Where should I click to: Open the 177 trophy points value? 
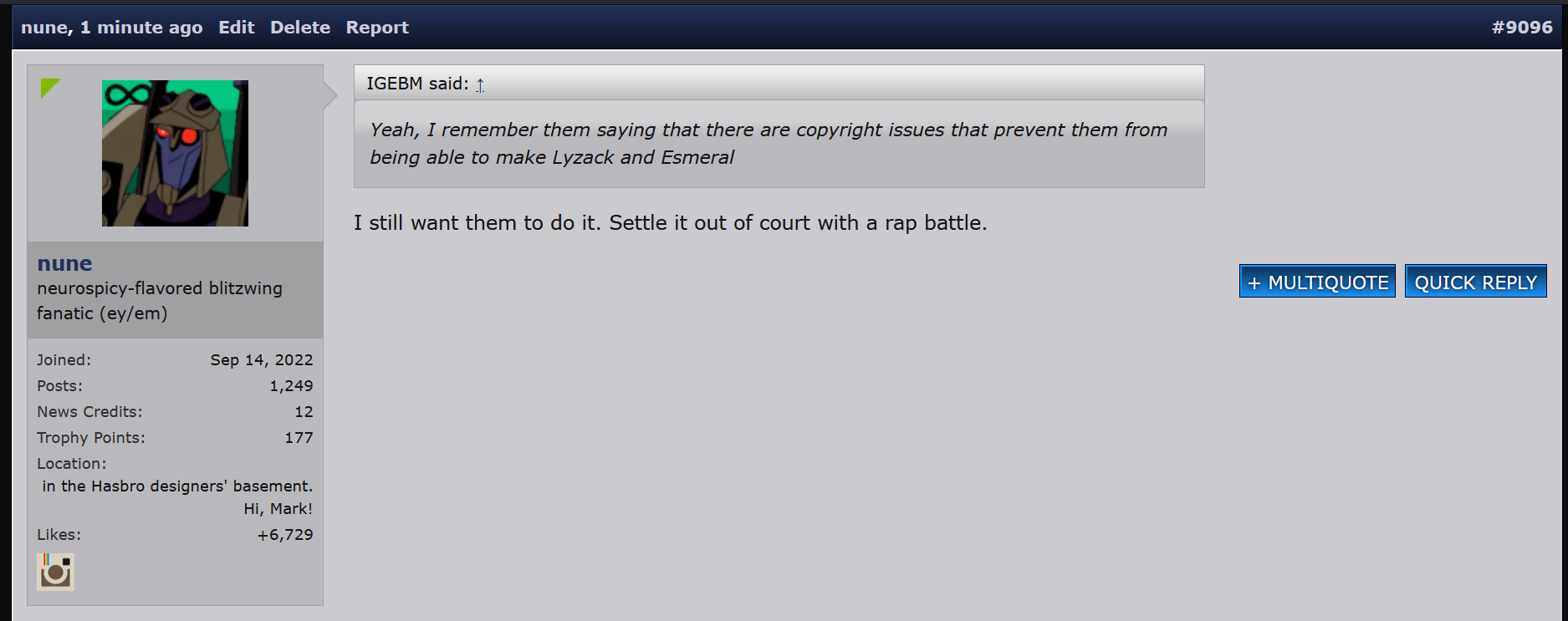(x=299, y=438)
